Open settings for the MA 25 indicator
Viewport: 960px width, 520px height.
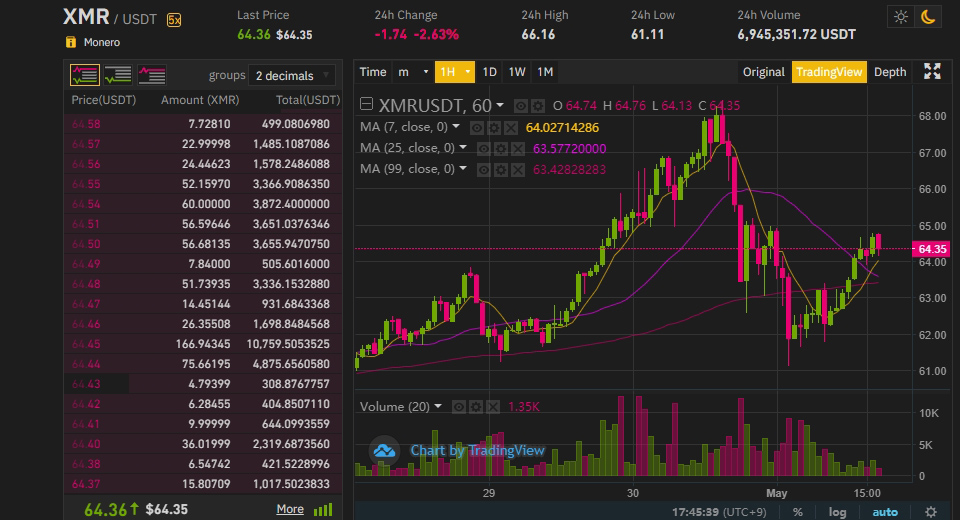click(x=501, y=149)
